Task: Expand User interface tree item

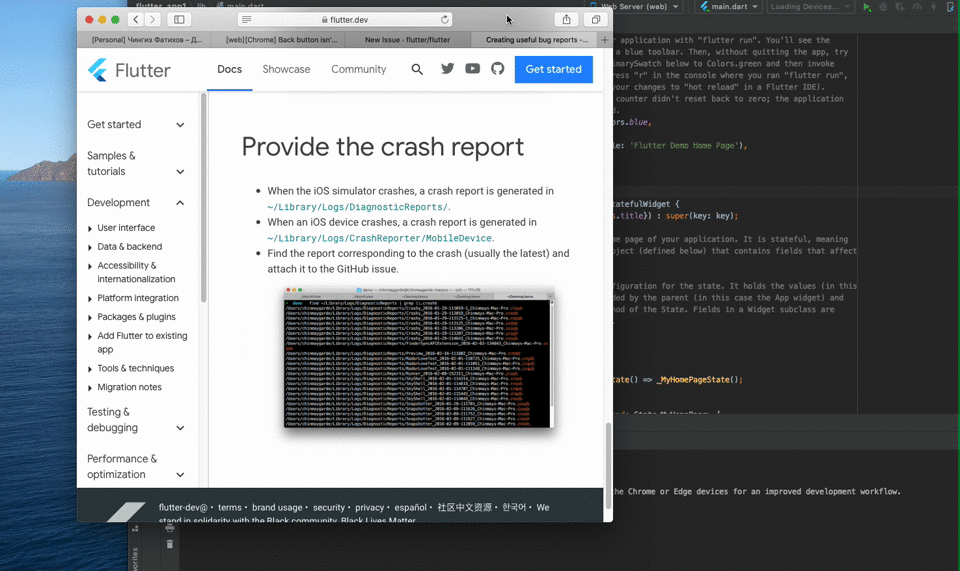Action: (x=121, y=228)
